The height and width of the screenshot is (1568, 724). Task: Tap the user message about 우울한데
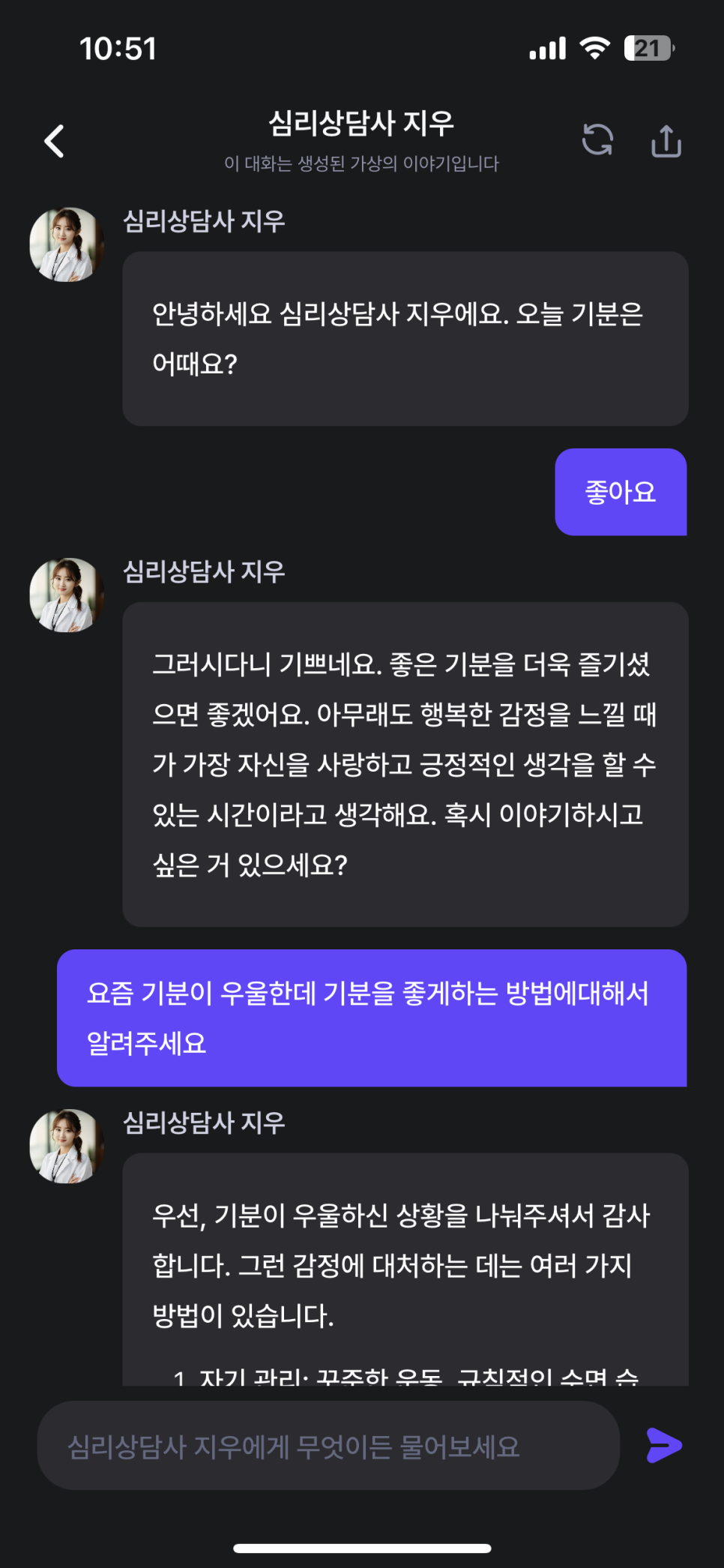tap(372, 1018)
